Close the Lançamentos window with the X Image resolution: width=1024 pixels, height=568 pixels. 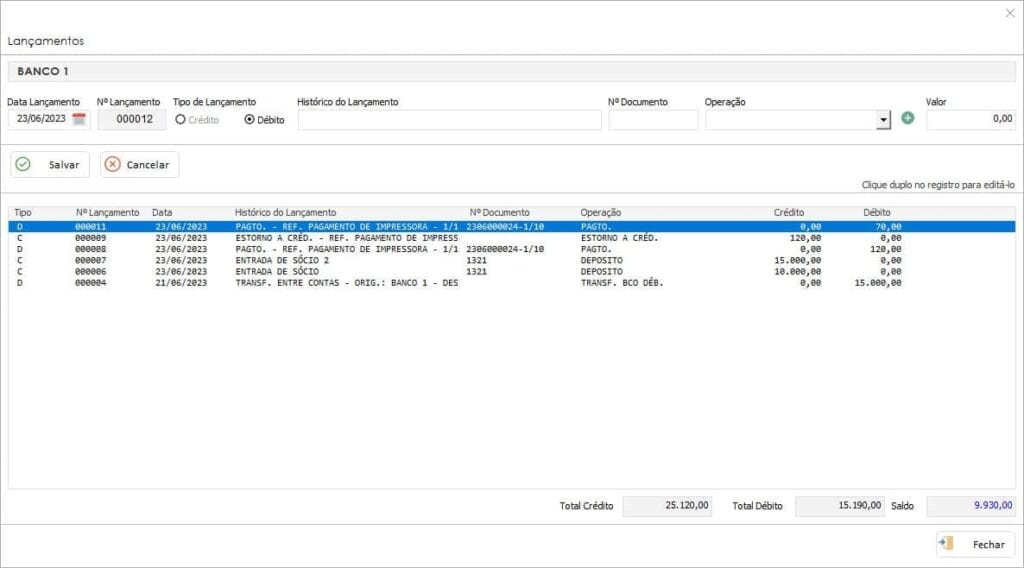click(1009, 13)
